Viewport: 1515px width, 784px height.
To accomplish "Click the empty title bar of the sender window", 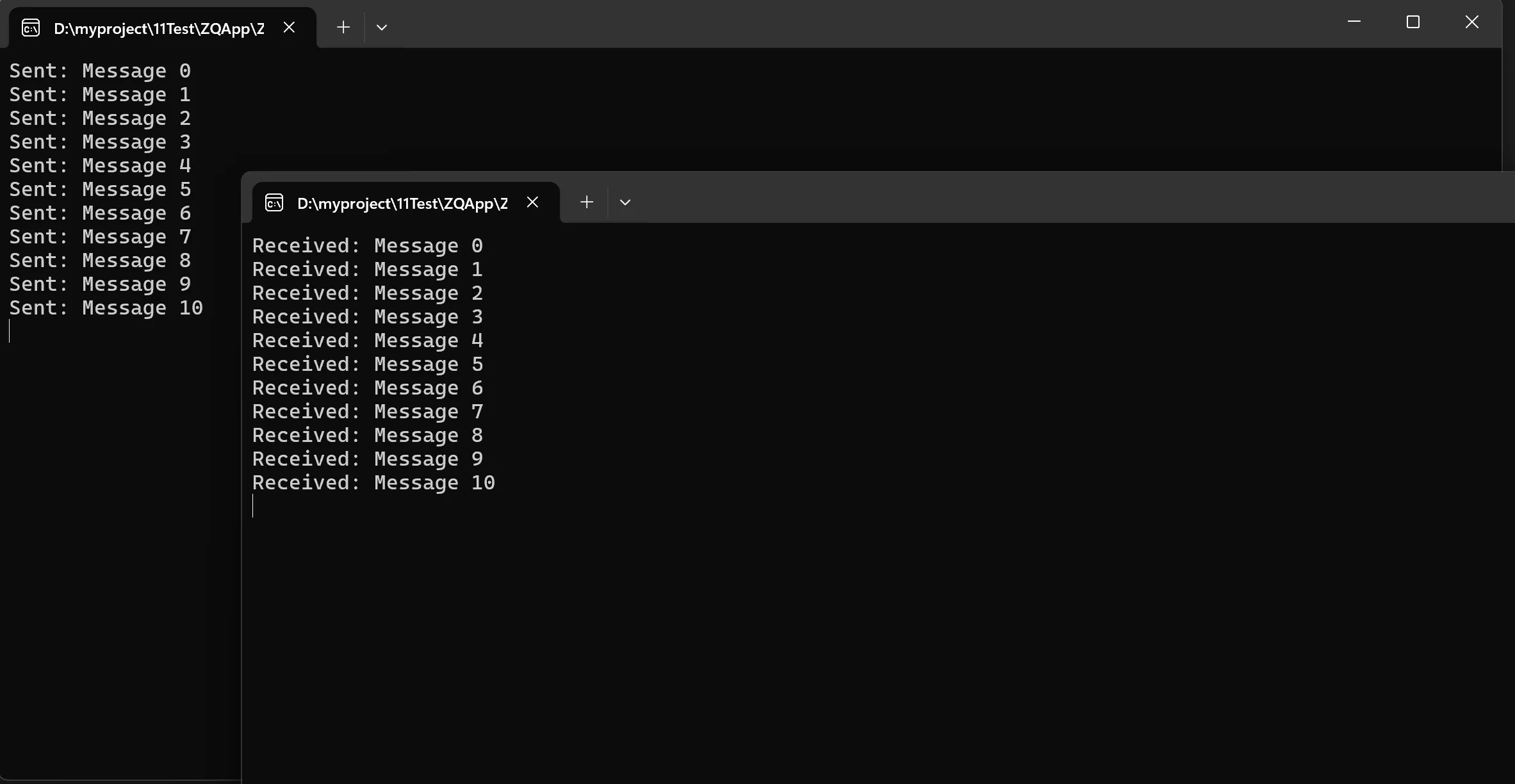I will click(x=833, y=24).
